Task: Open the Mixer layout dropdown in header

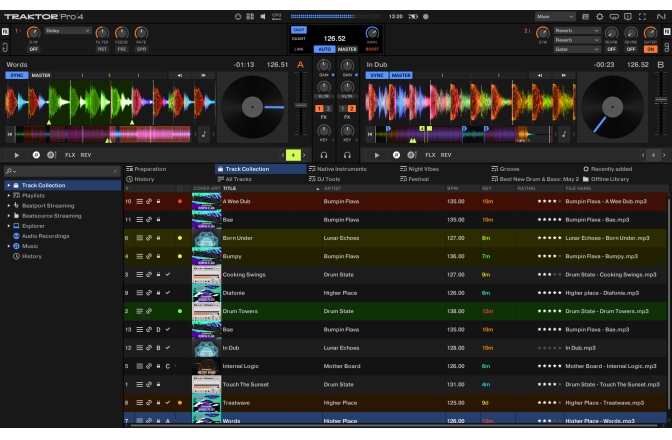Action: point(555,17)
